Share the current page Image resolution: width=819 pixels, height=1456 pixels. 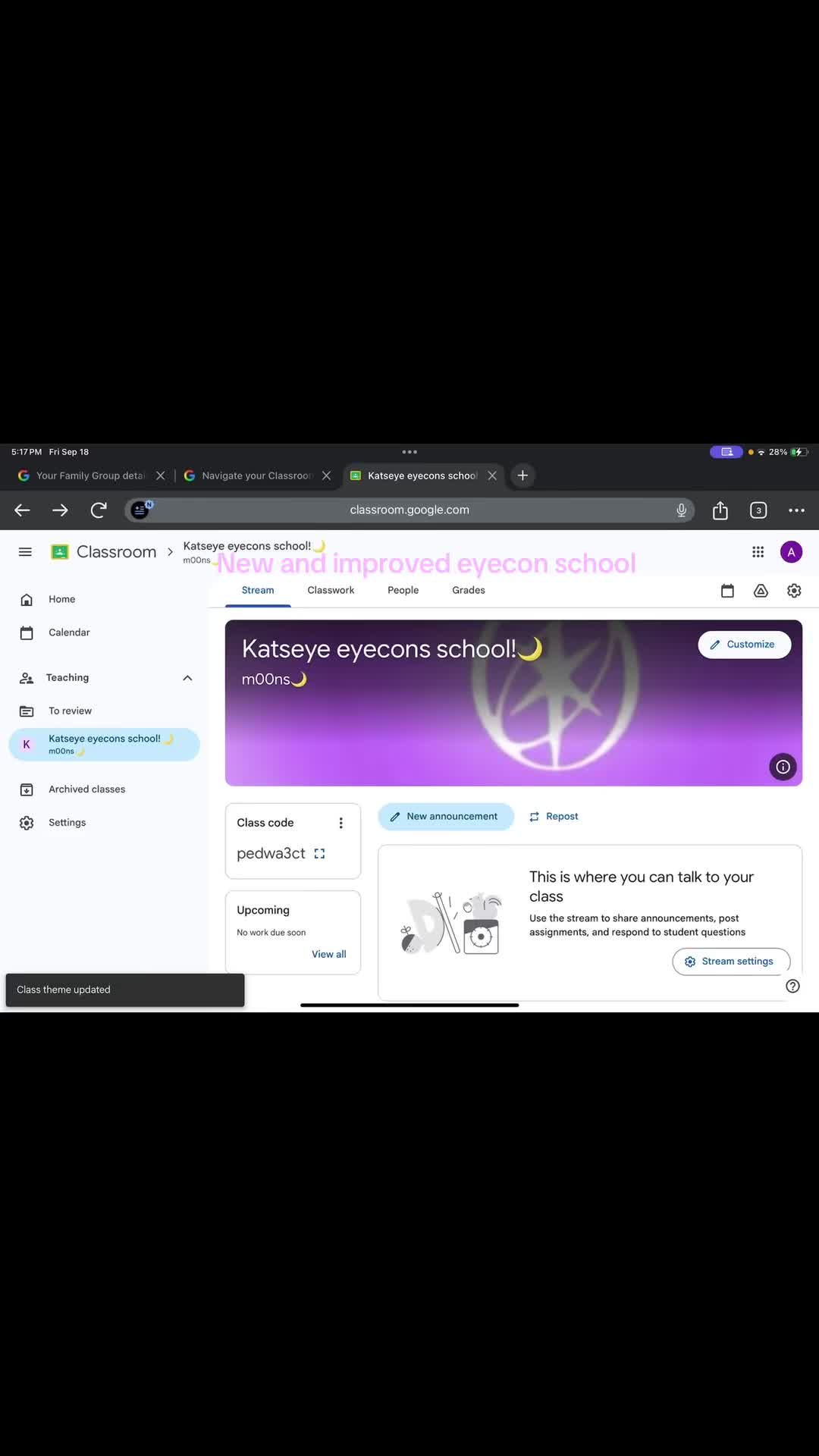[x=720, y=510]
